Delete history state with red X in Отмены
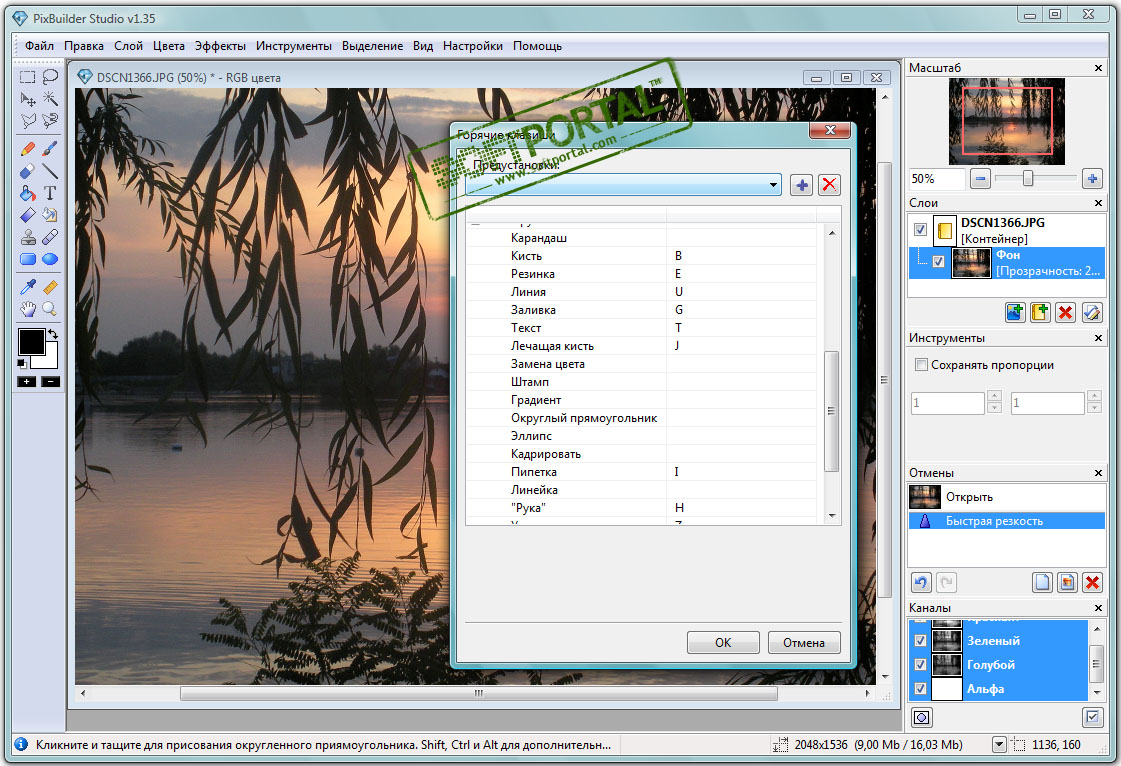This screenshot has width=1121, height=766. 1092,583
